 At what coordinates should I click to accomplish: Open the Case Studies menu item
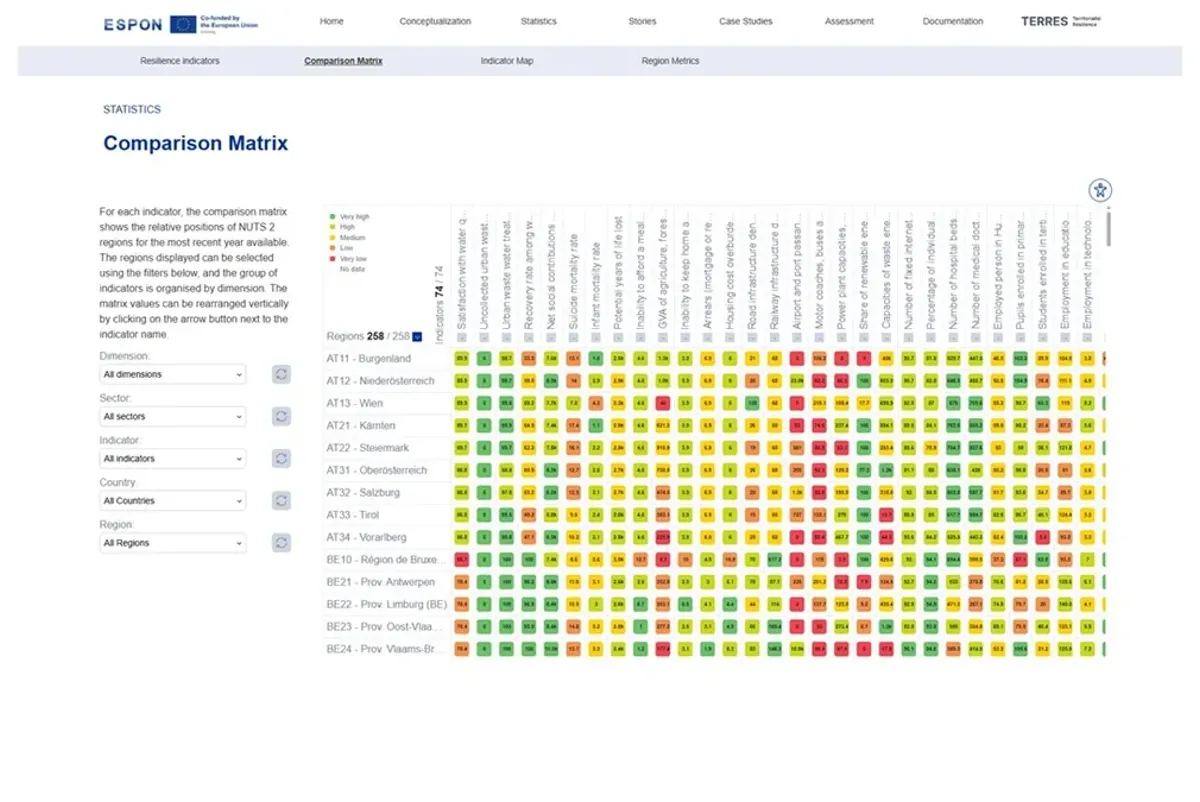745,21
